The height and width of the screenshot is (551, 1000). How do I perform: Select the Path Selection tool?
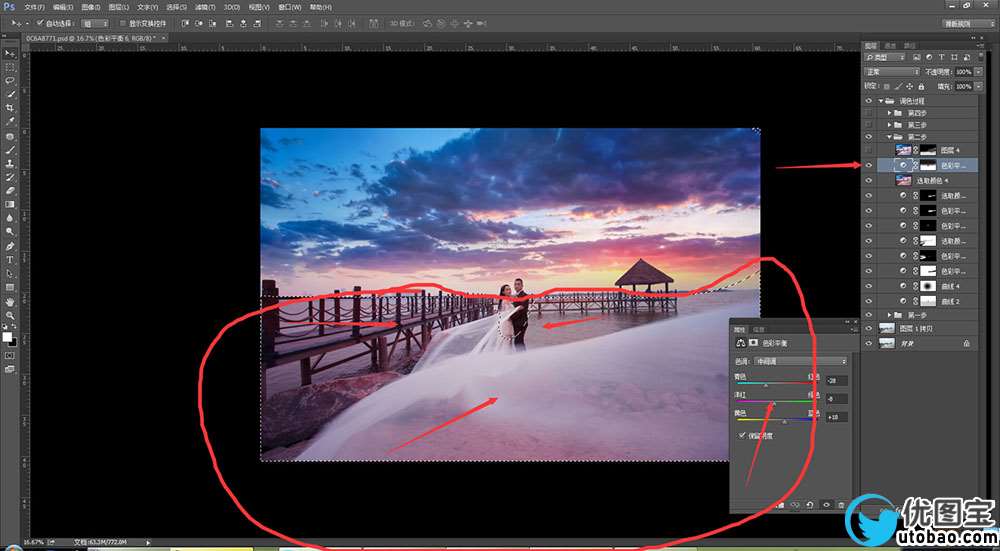[x=10, y=274]
